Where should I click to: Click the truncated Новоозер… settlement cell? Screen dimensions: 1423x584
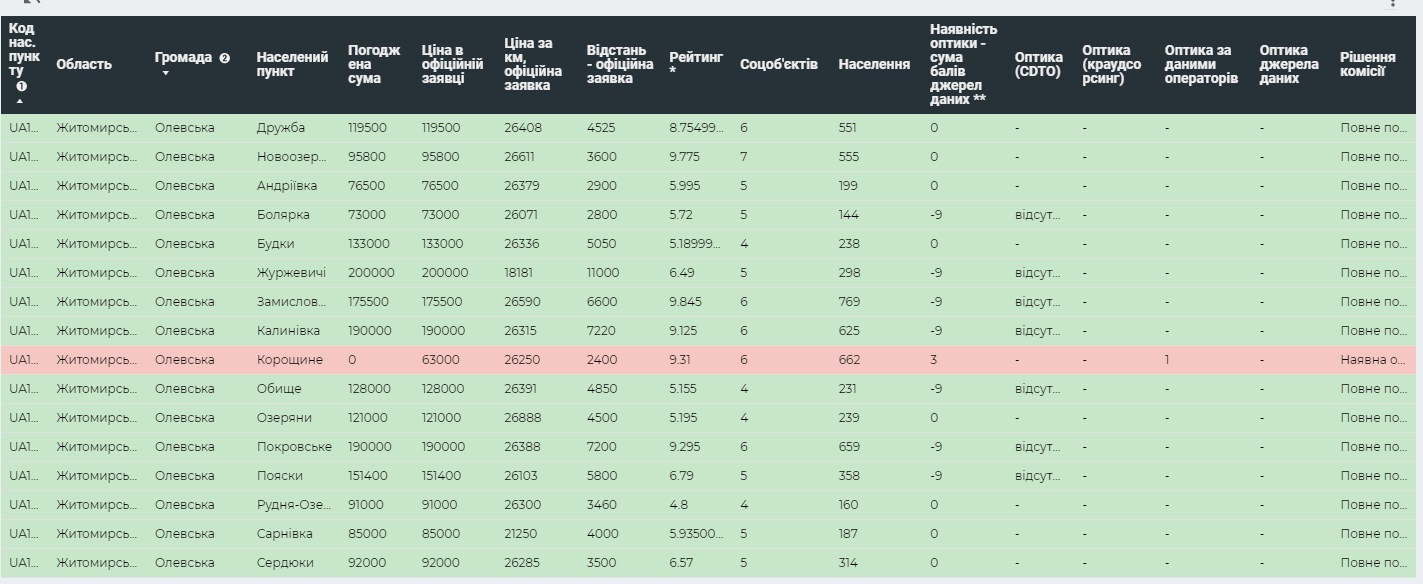pos(291,157)
